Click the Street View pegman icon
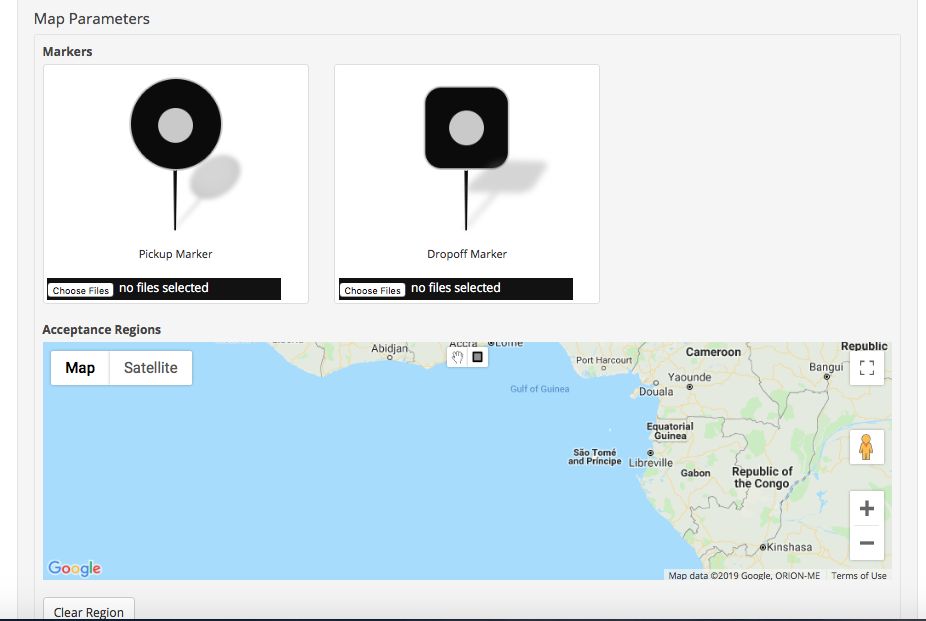The width and height of the screenshot is (926, 621). (866, 447)
